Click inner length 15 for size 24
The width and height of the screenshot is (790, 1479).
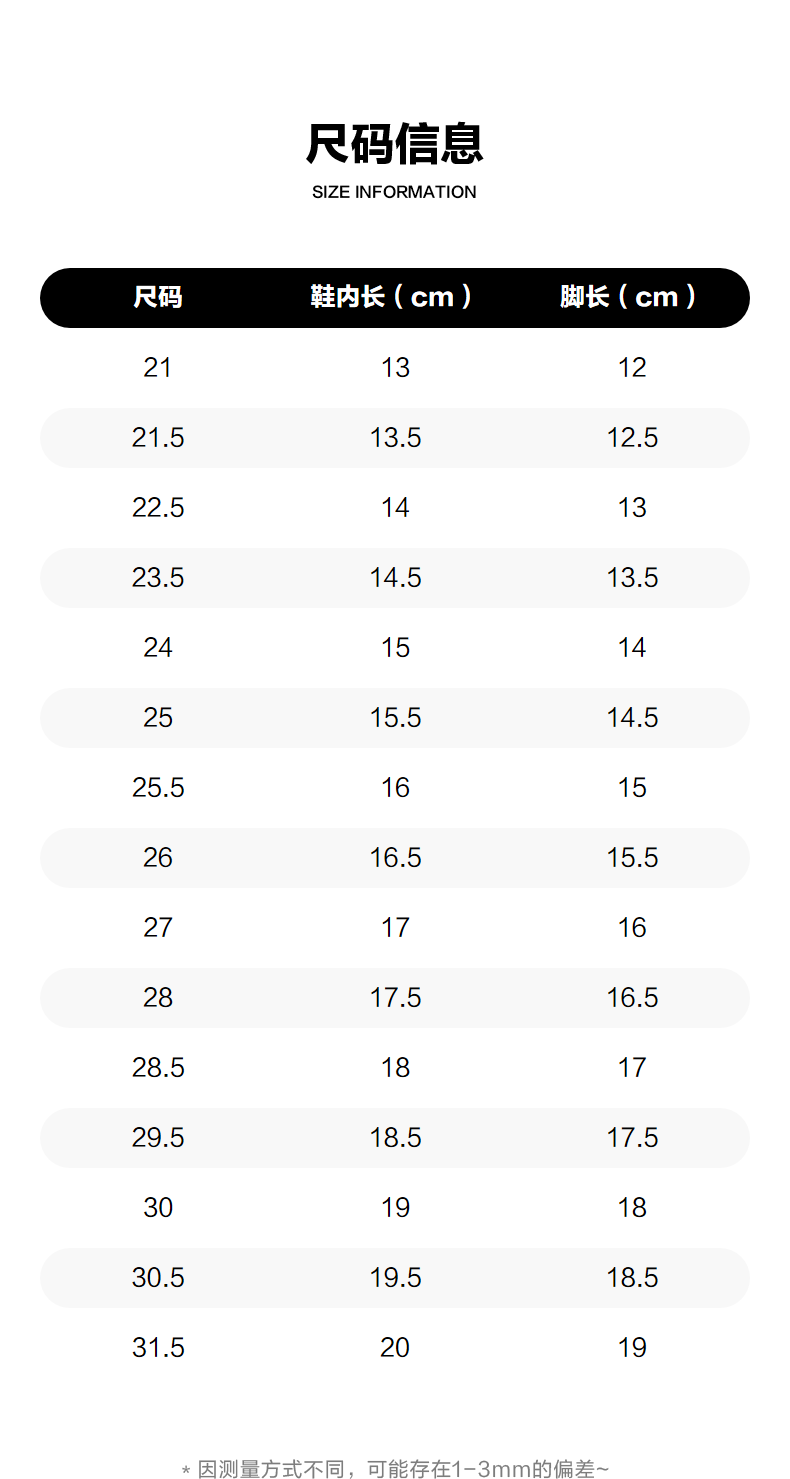point(395,648)
